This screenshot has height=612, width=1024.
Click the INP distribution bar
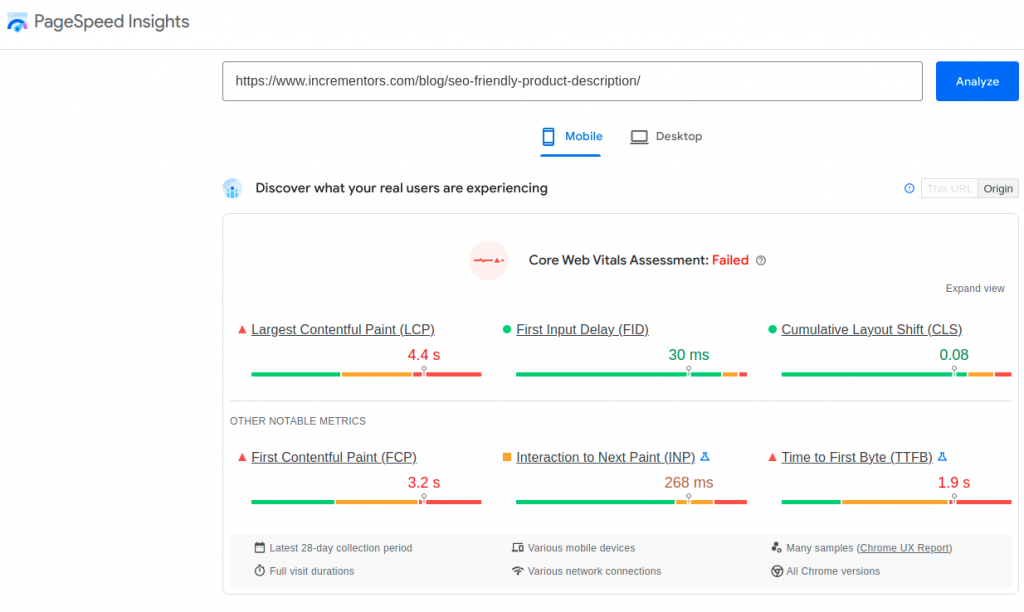pos(632,502)
